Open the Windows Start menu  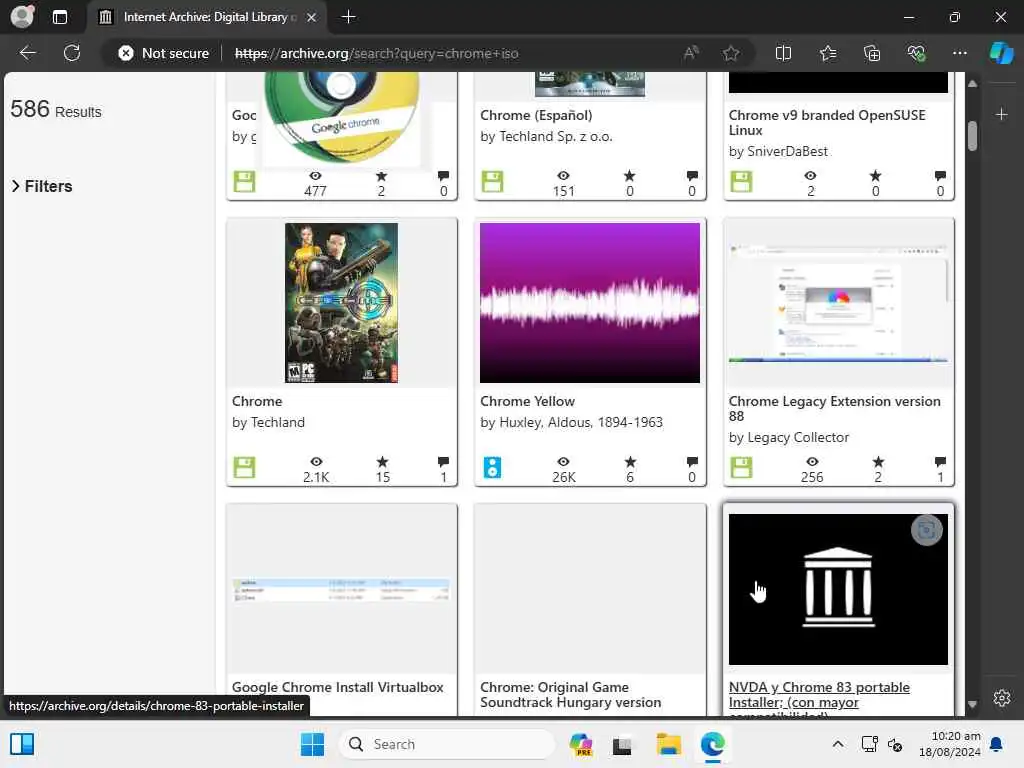pos(312,744)
